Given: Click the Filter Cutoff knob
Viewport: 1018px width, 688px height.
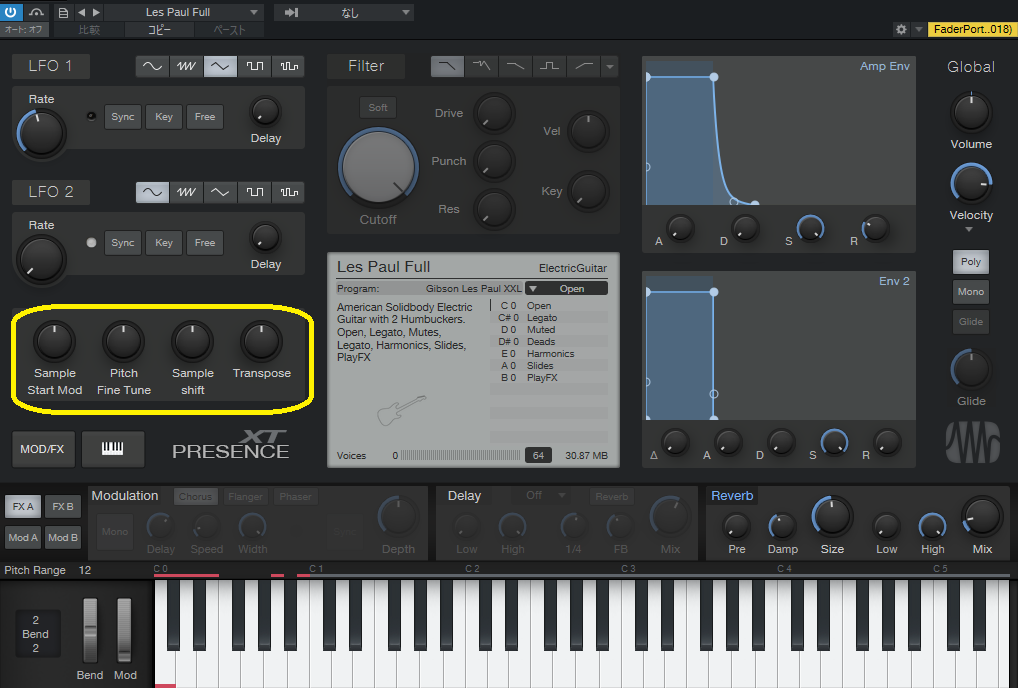Looking at the screenshot, I should (x=378, y=166).
